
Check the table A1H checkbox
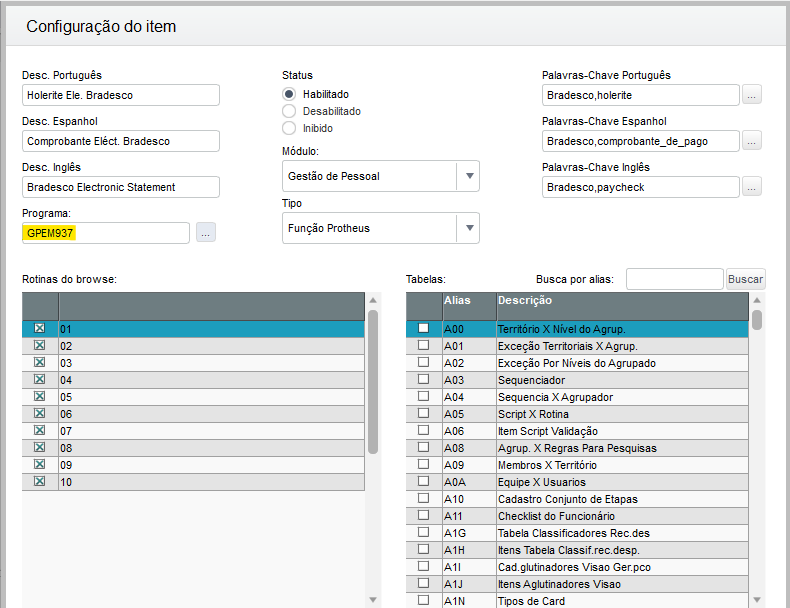(423, 550)
